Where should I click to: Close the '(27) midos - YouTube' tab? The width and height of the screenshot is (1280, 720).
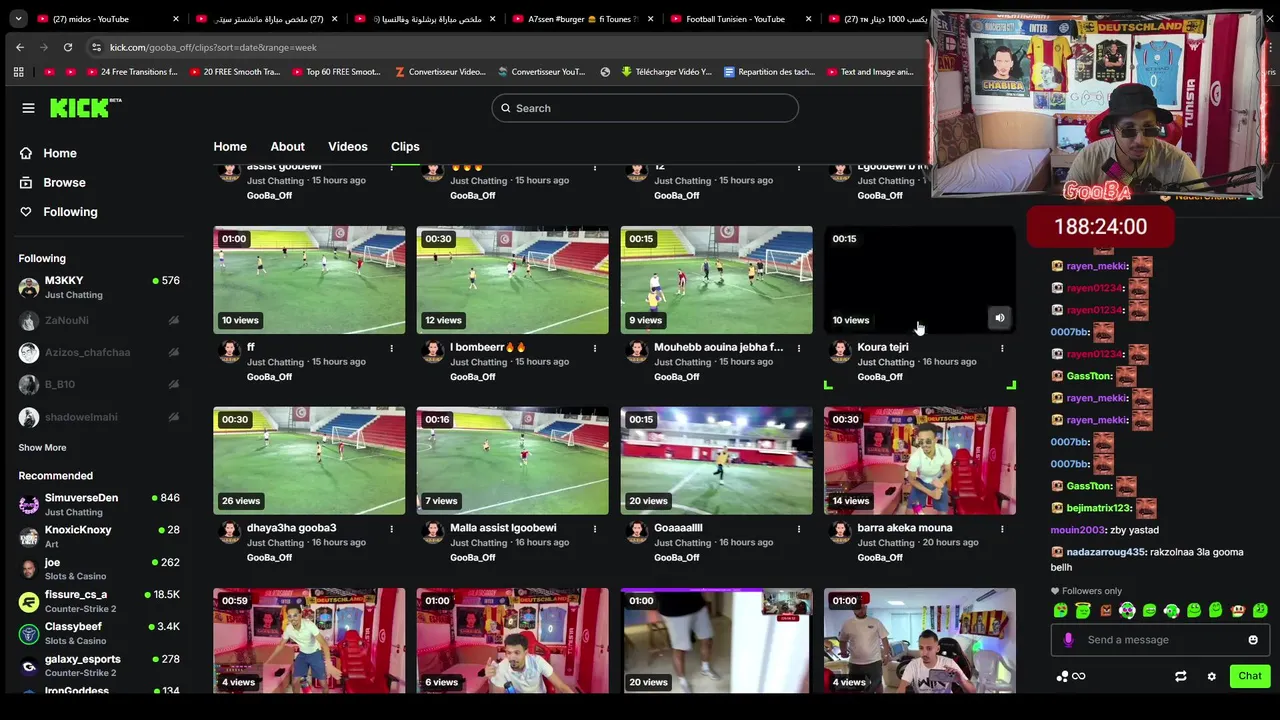tap(176, 19)
